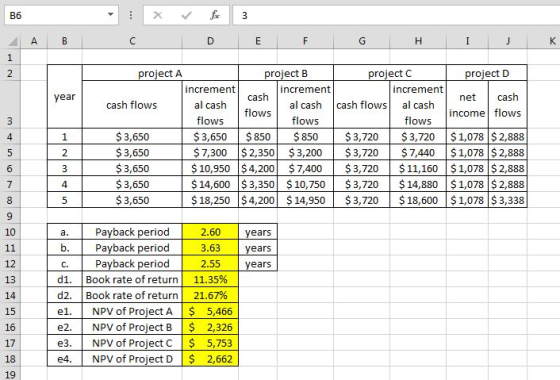Click the Cancel (X) formula bar icon
This screenshot has height=380, width=560.
pos(158,15)
